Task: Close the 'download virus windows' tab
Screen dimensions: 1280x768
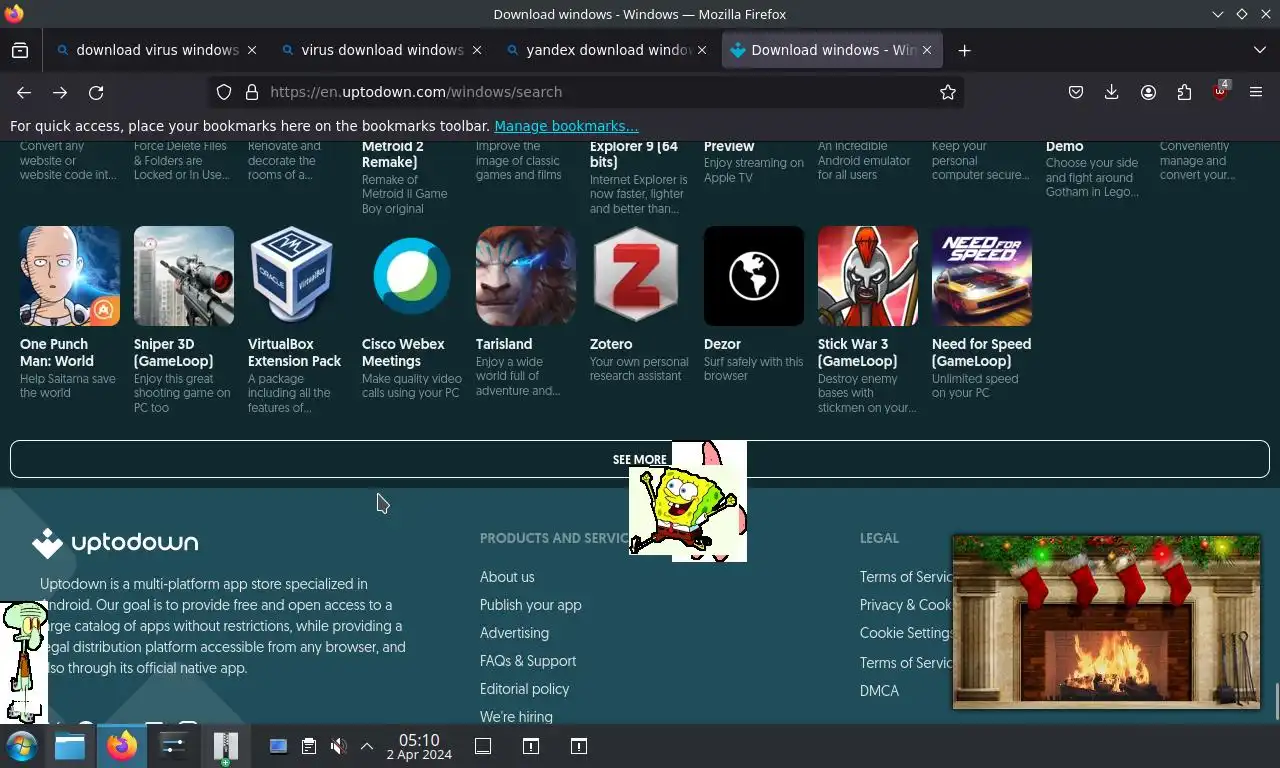Action: click(252, 50)
